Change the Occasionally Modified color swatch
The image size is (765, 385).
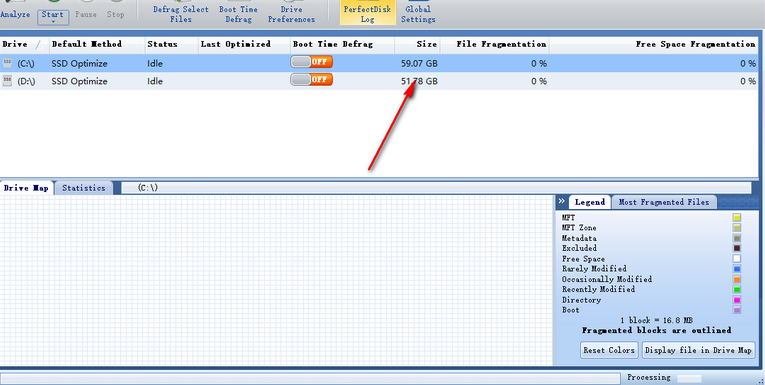[x=737, y=280]
